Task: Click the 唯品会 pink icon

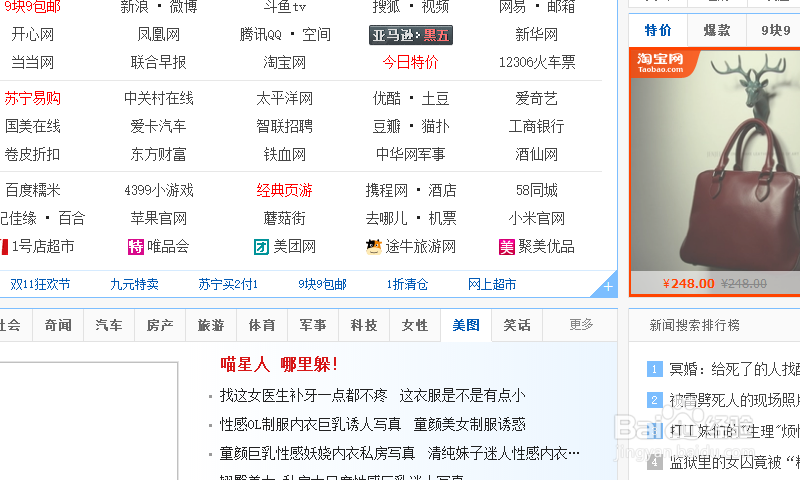Action: [x=136, y=247]
